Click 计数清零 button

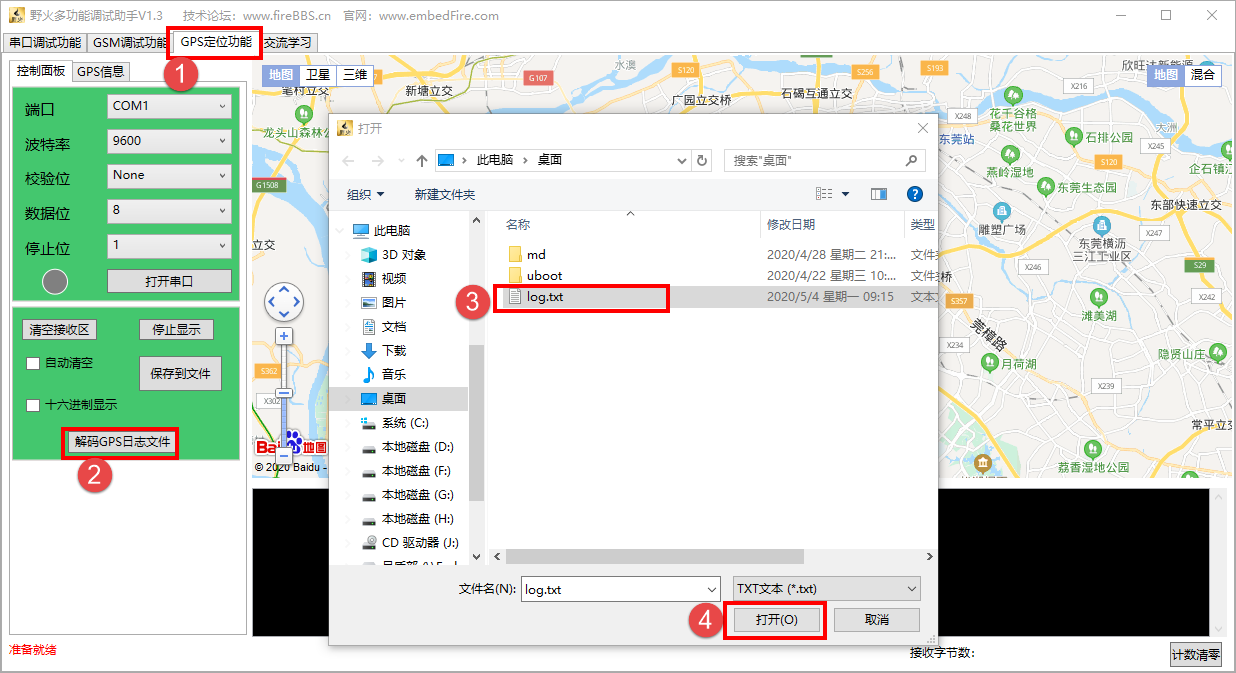[1196, 655]
